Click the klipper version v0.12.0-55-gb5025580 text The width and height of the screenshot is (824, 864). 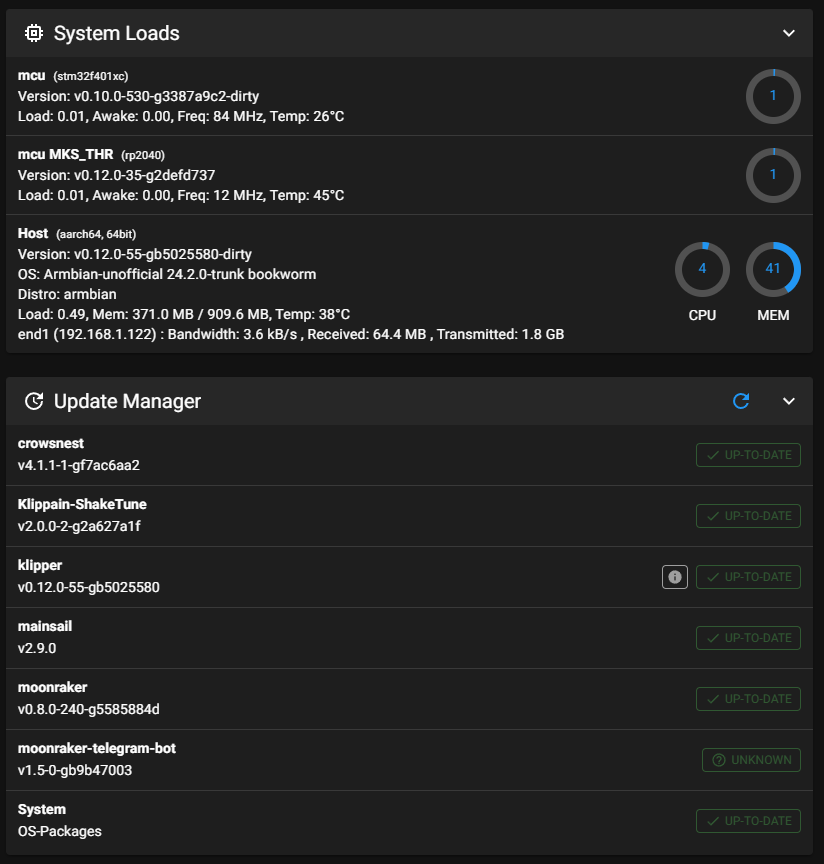(89, 587)
